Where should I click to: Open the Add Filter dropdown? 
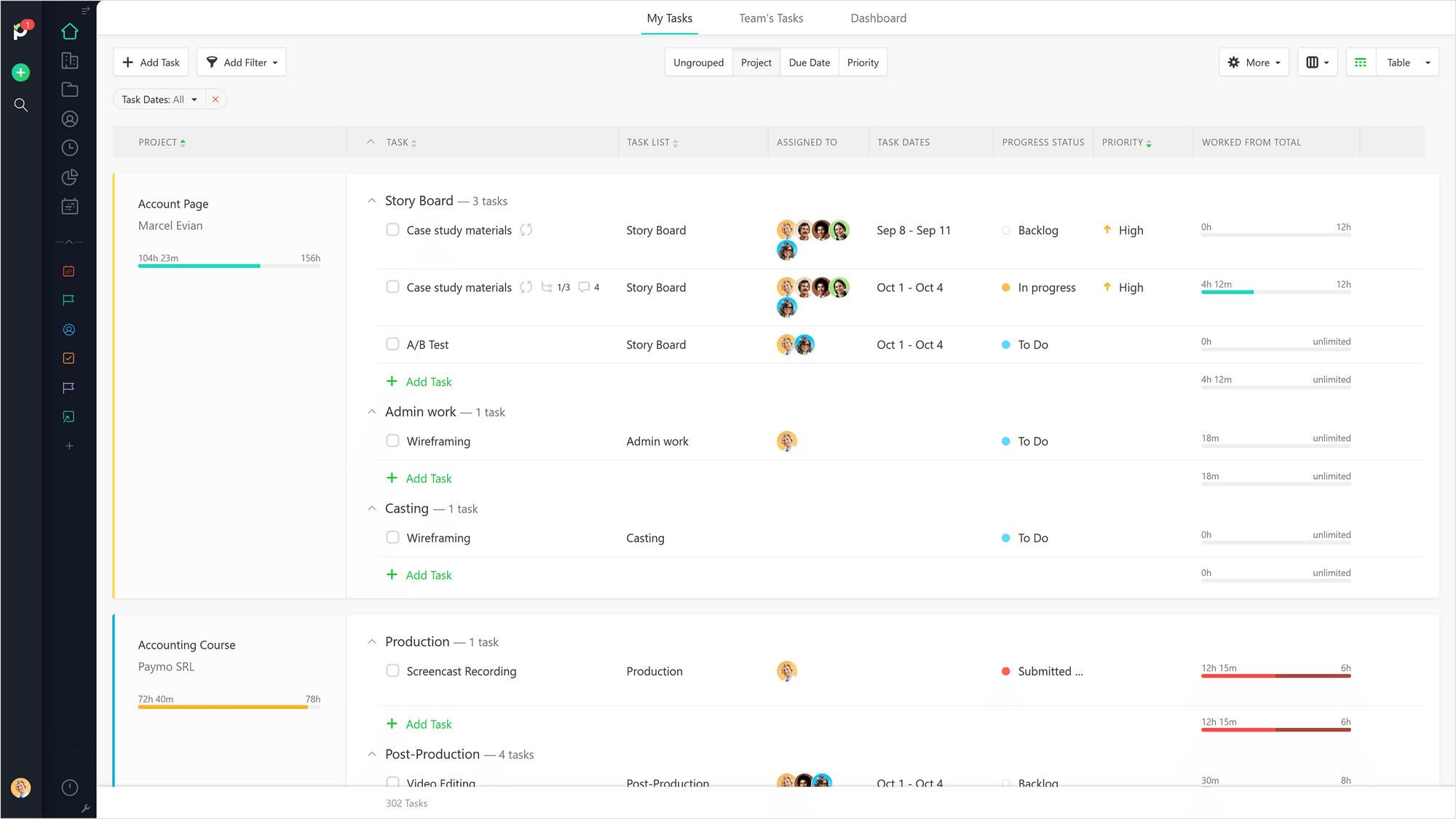pos(242,63)
